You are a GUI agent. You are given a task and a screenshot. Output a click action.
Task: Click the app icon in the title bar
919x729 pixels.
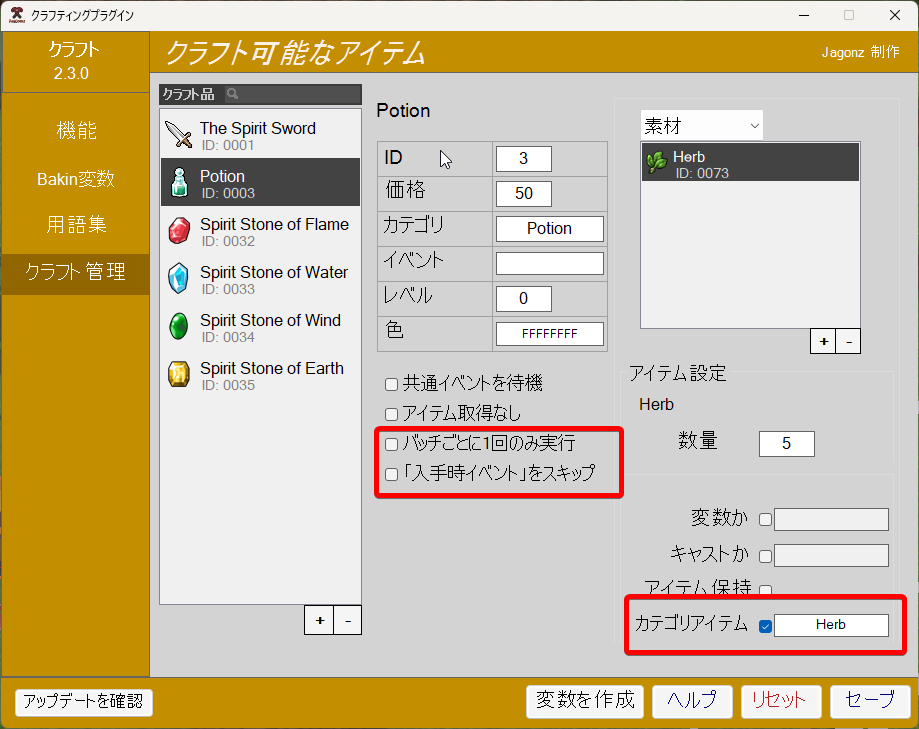pyautogui.click(x=16, y=15)
